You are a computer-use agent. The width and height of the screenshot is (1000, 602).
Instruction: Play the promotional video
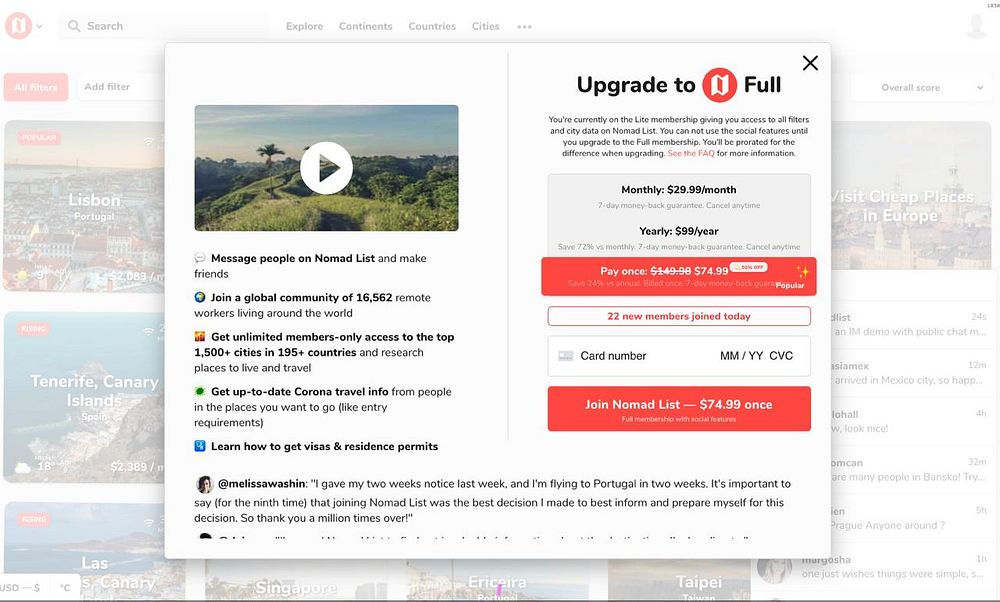click(x=326, y=168)
